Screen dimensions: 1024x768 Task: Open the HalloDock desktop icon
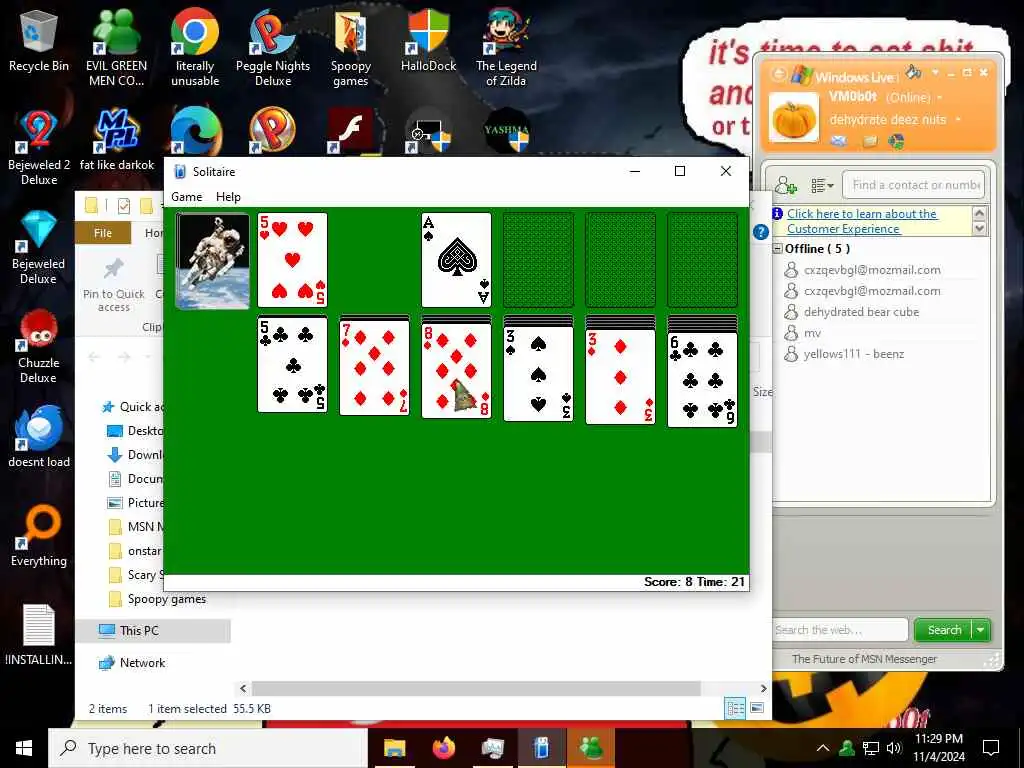pos(428,41)
